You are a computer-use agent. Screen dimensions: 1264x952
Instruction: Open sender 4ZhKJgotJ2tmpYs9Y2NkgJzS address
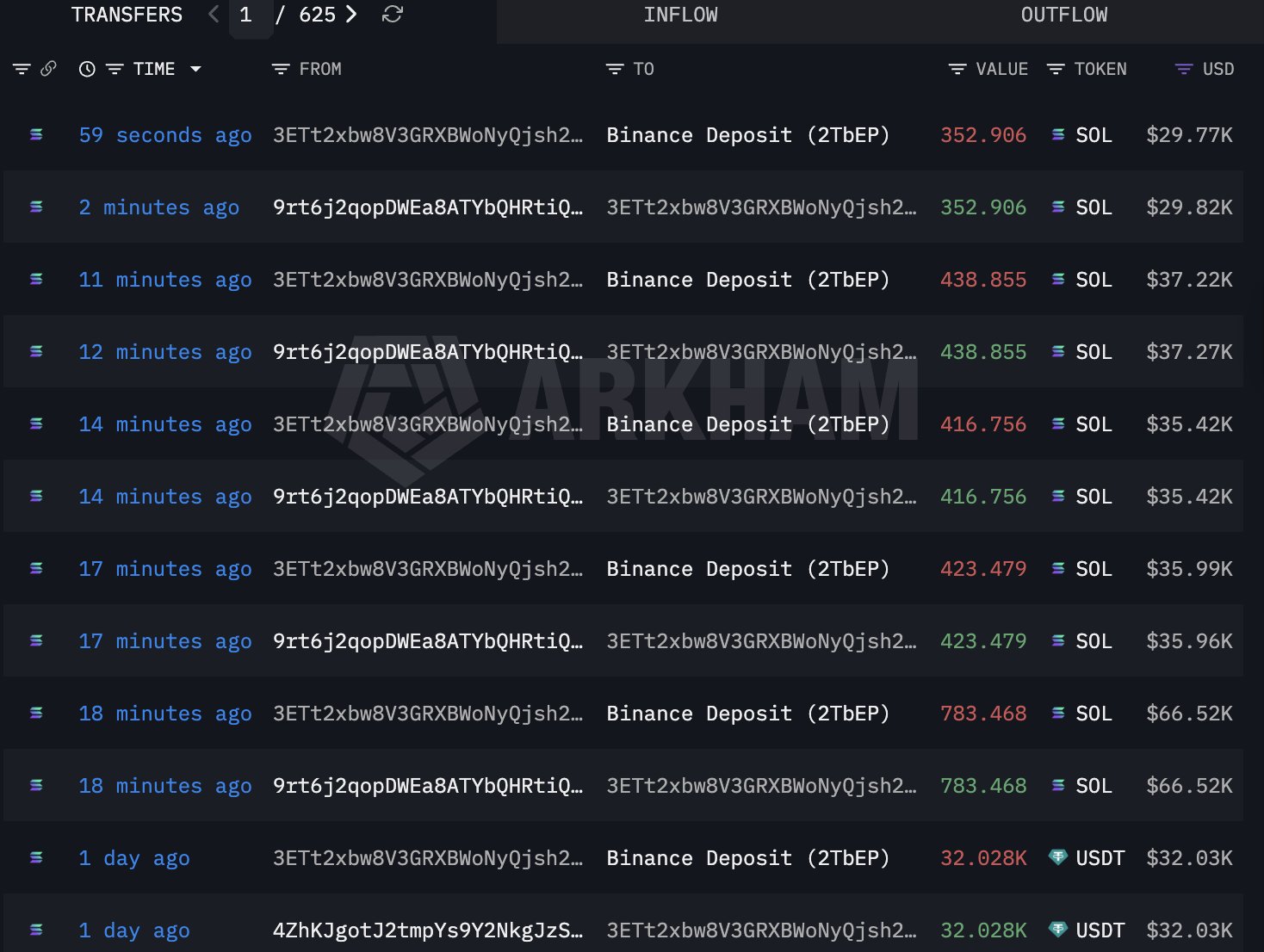[x=428, y=930]
